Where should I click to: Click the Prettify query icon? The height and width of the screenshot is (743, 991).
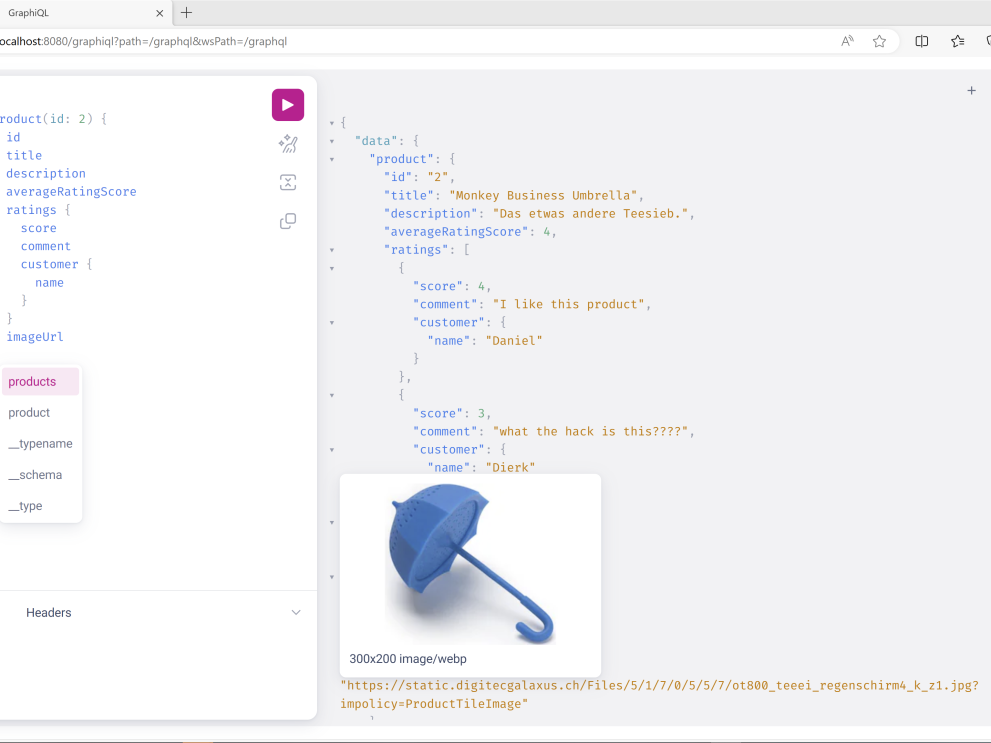coord(288,144)
